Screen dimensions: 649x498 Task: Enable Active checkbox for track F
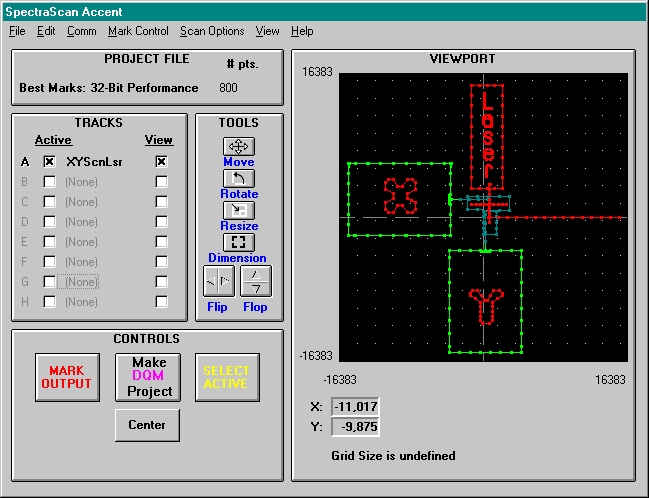tap(49, 262)
